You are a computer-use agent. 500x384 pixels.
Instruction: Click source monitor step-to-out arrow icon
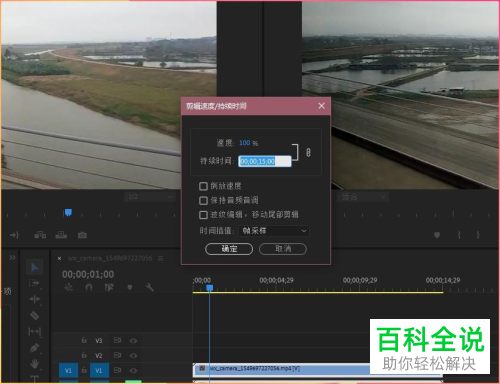click(x=14, y=235)
